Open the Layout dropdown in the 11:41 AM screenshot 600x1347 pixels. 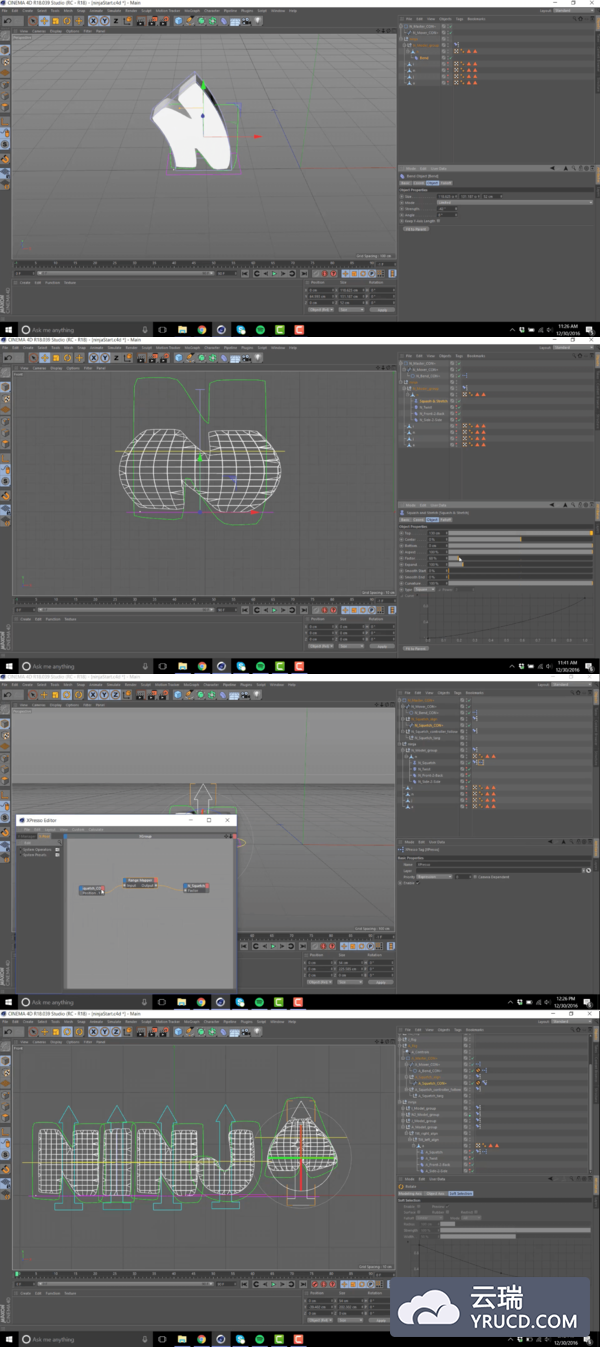[x=572, y=348]
